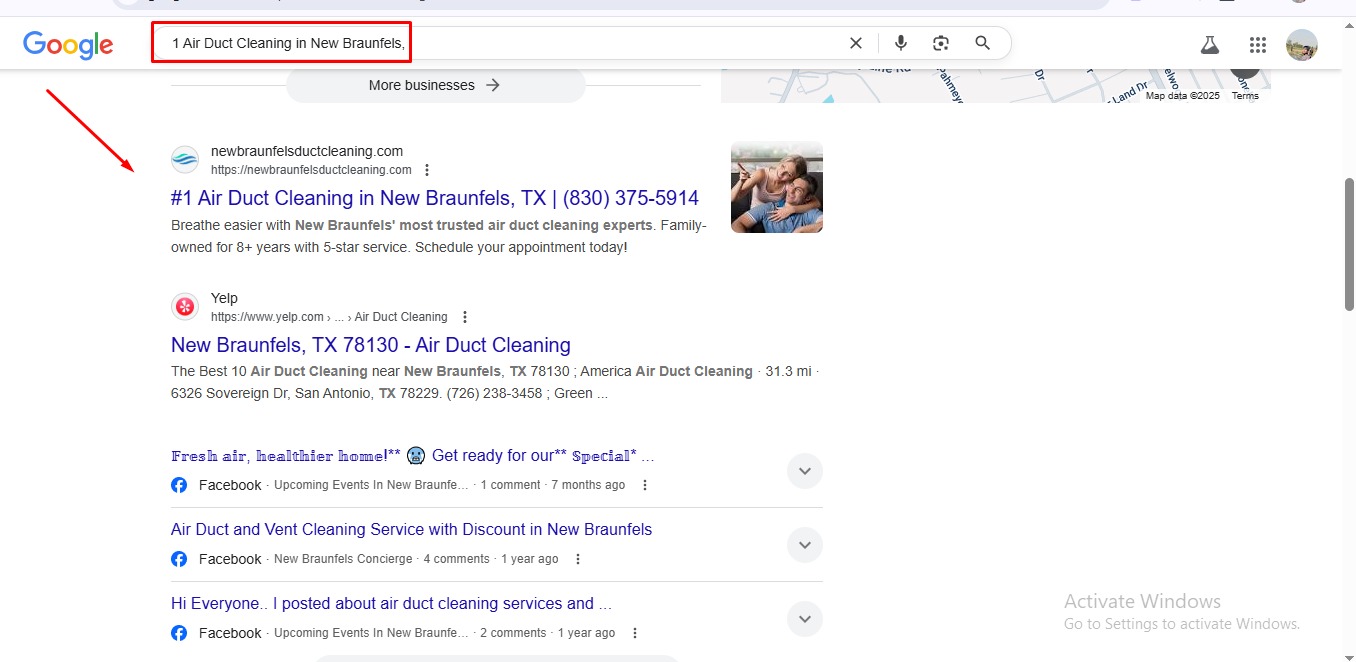Expand the 'Hi Everyone' Facebook result
Viewport: 1356px width, 662px height.
804,619
